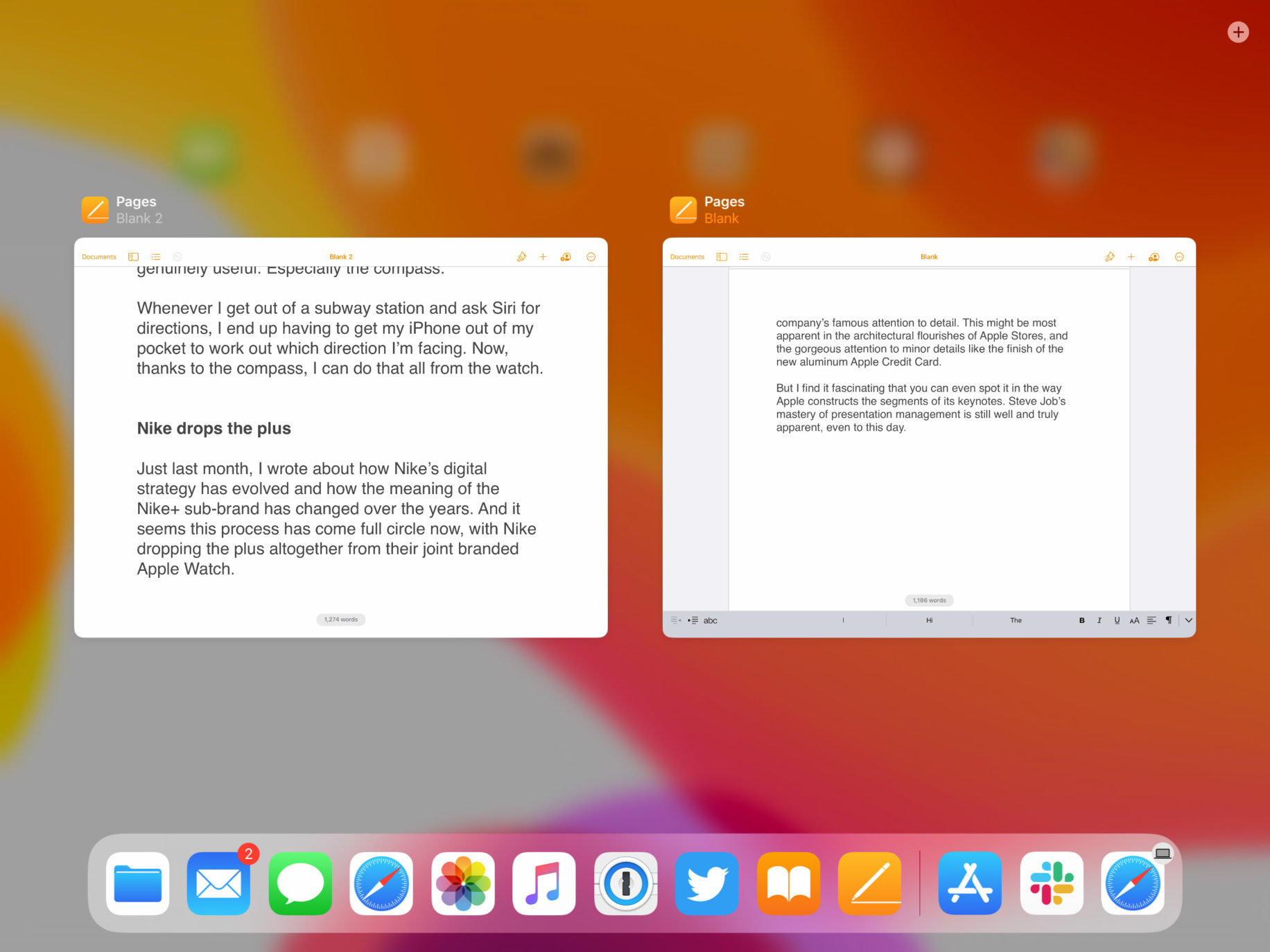Open collaboration sharing icon in Blank 2
This screenshot has width=1270, height=952.
coord(565,256)
